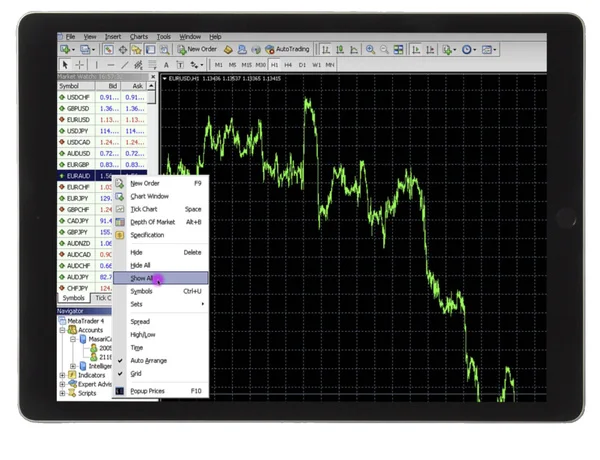
Task: Switch timeframe to M30
Action: (x=261, y=65)
